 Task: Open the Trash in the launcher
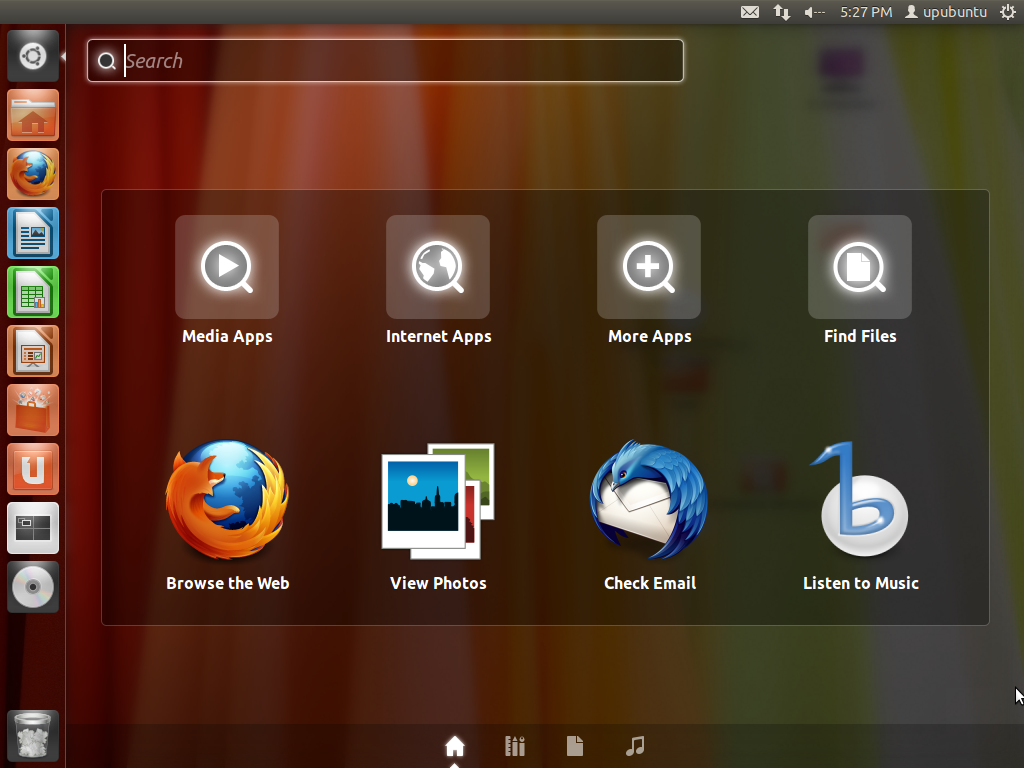tap(33, 736)
